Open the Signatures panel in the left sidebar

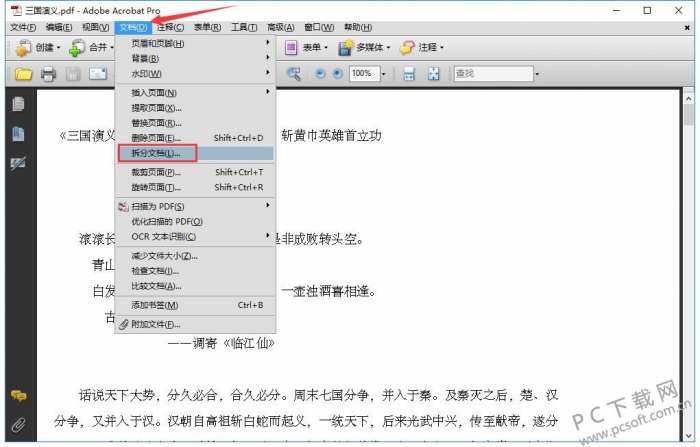[x=18, y=163]
